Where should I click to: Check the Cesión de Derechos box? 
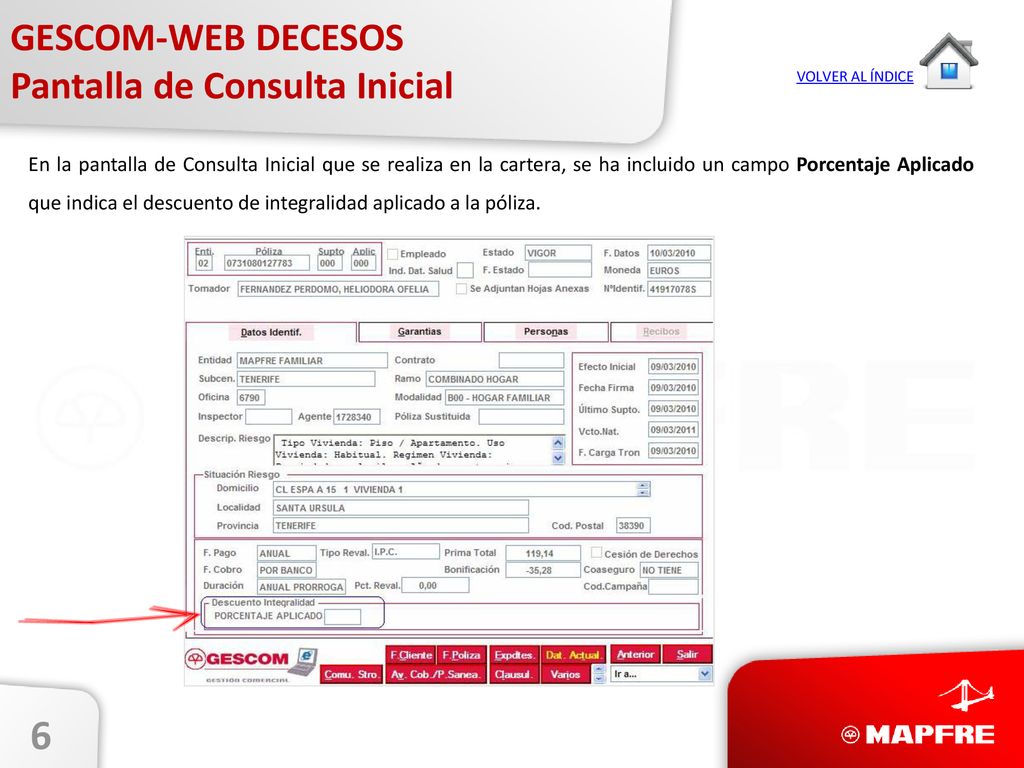(x=596, y=553)
